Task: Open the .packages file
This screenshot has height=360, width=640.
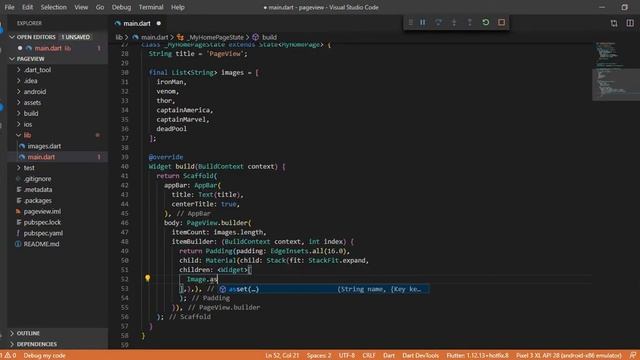Action: coord(58,200)
